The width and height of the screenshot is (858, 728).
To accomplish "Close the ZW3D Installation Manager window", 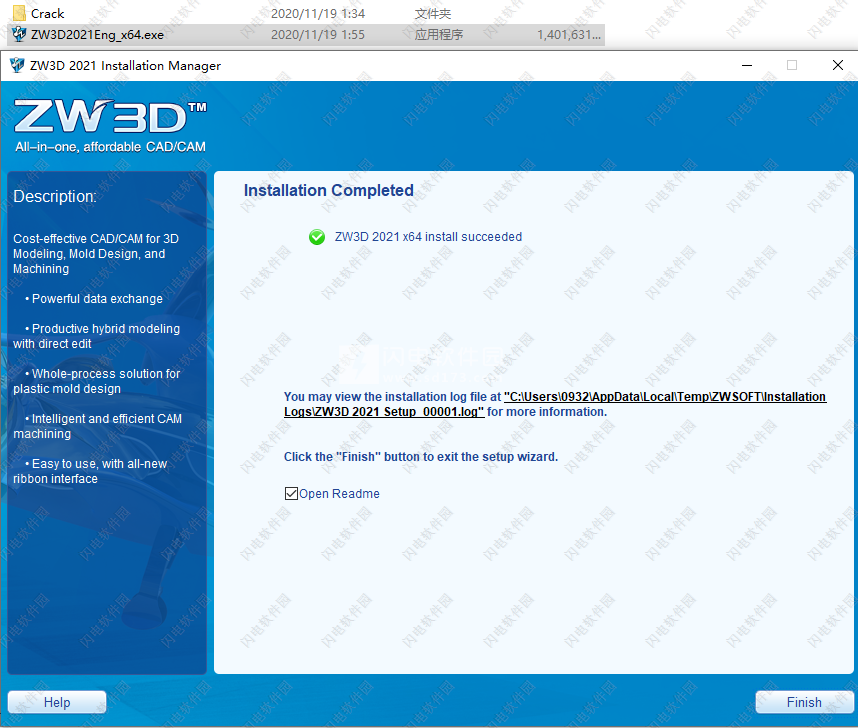I will point(837,66).
